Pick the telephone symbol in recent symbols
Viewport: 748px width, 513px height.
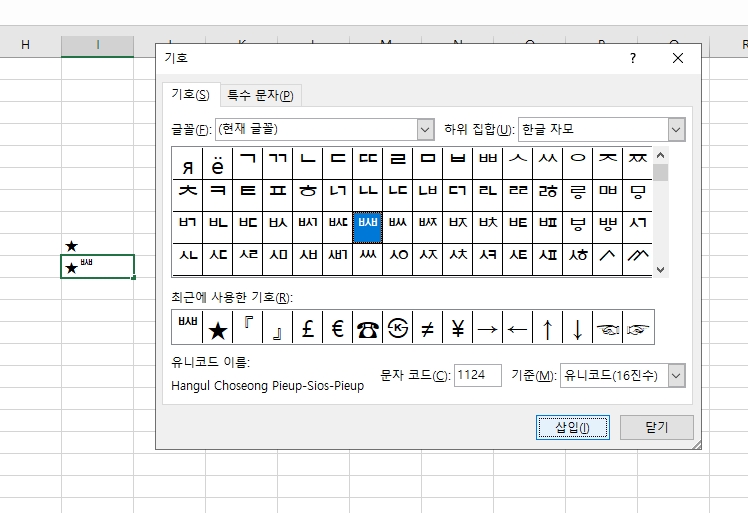(367, 327)
